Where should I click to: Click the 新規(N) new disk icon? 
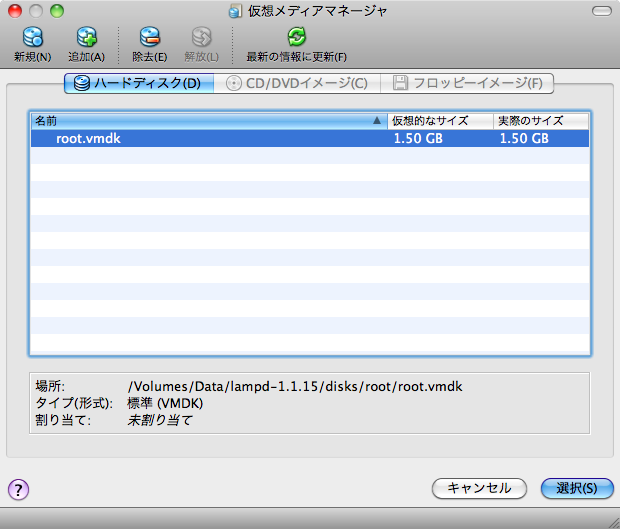pyautogui.click(x=32, y=37)
